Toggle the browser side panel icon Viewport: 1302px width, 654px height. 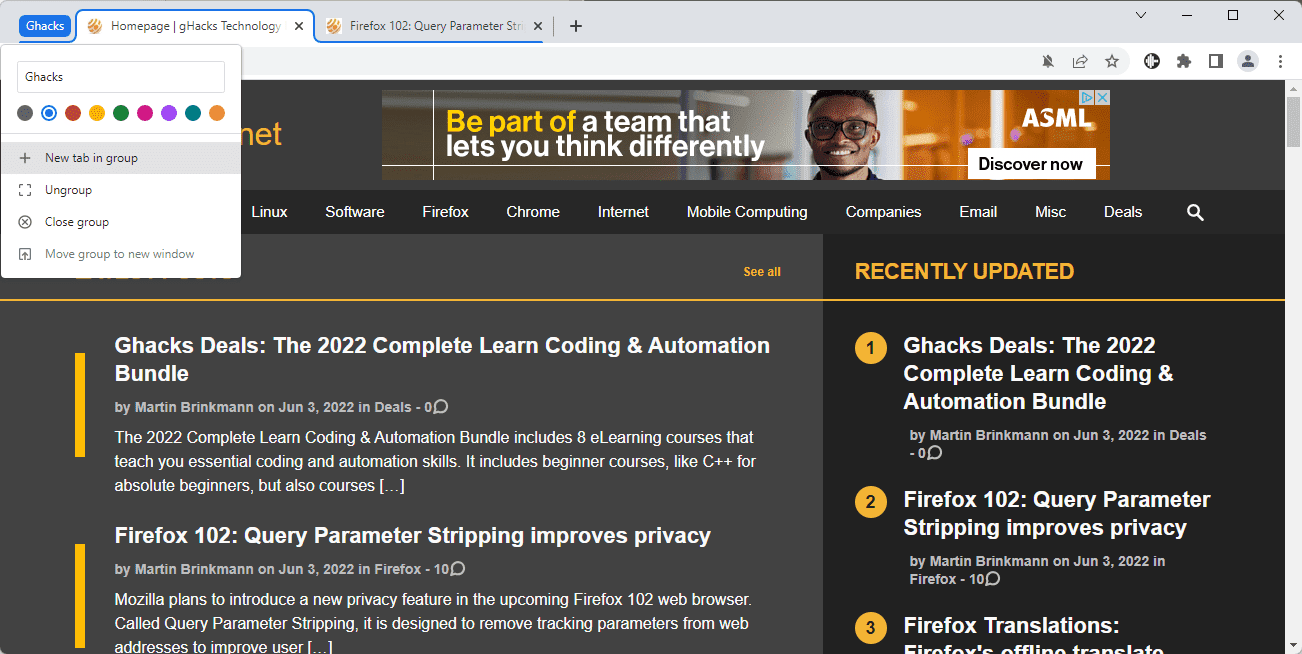tap(1216, 61)
